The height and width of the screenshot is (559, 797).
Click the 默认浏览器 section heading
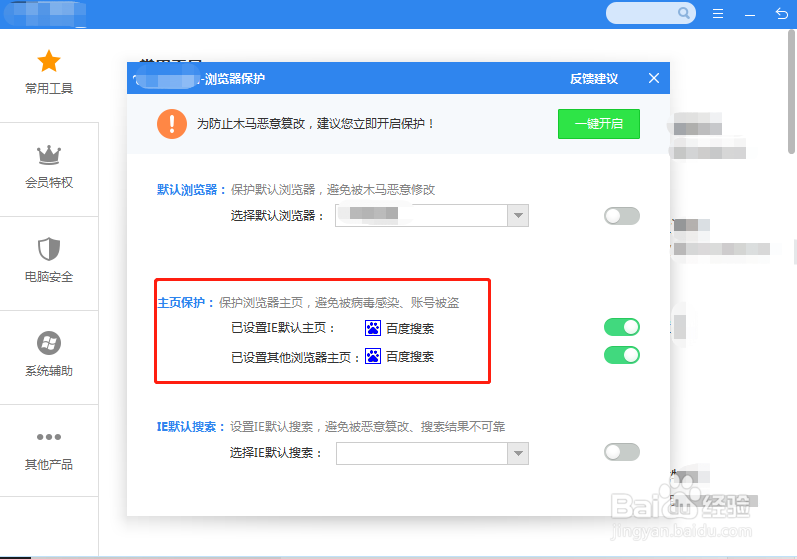[x=191, y=190]
